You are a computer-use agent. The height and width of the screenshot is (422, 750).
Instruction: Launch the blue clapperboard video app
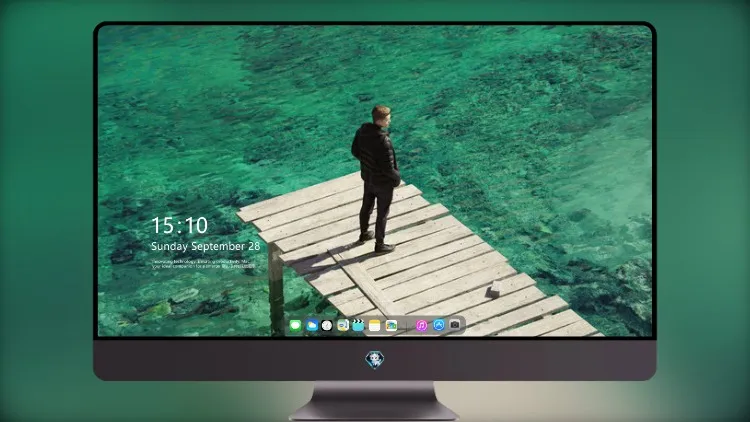click(358, 326)
